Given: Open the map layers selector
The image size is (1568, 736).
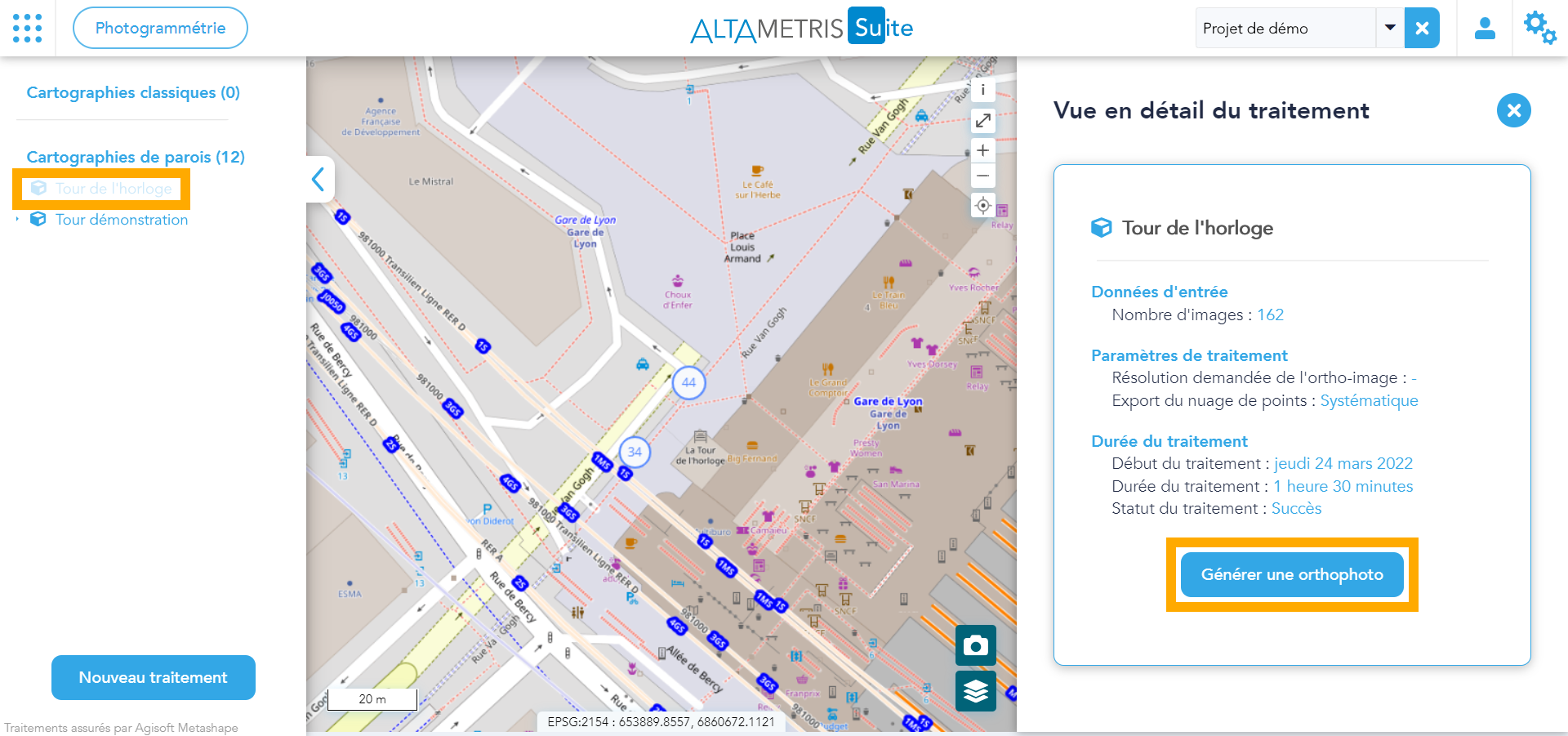Looking at the screenshot, I should 975,691.
